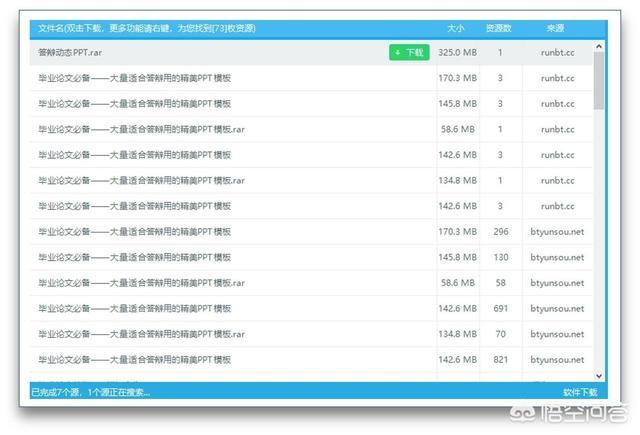Click the 325.0 MB size cell

pyautogui.click(x=458, y=53)
